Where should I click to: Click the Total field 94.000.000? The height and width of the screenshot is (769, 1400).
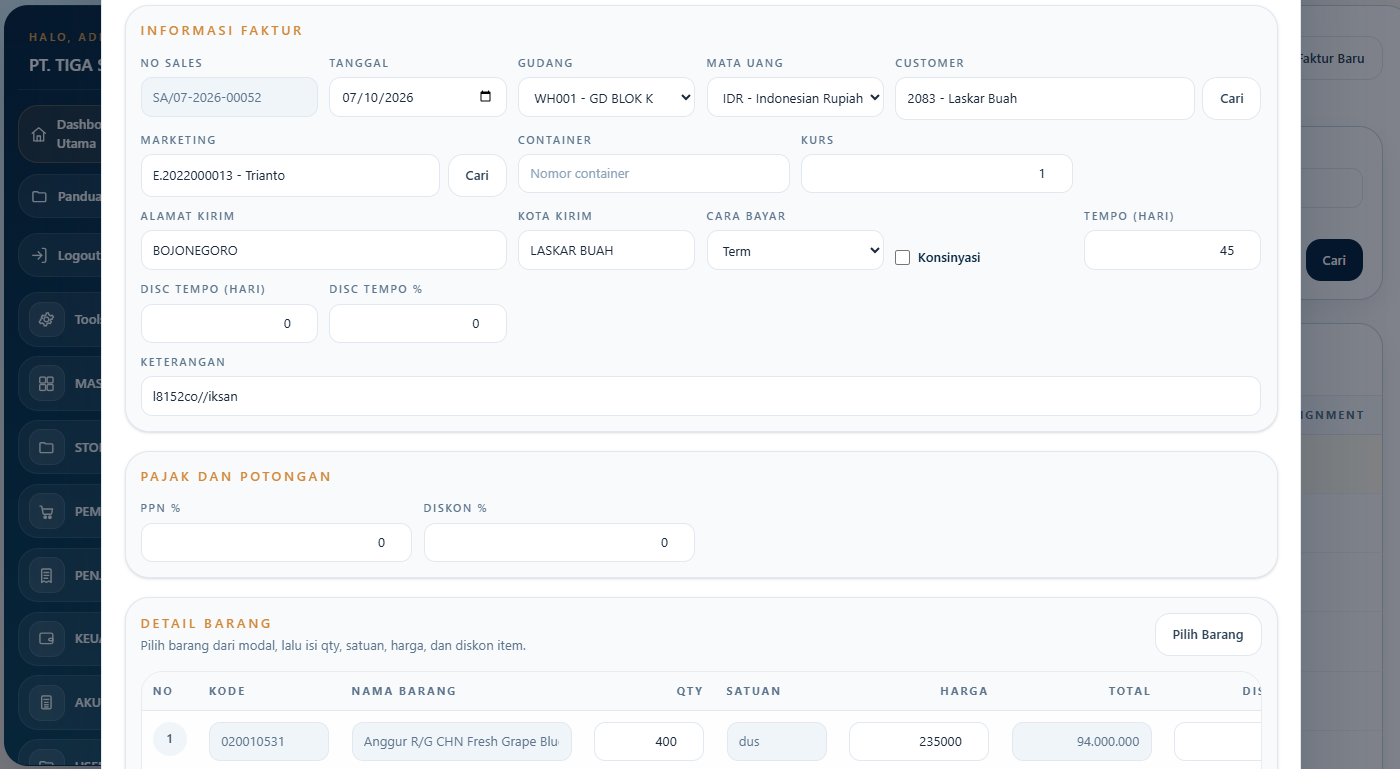coord(1082,741)
